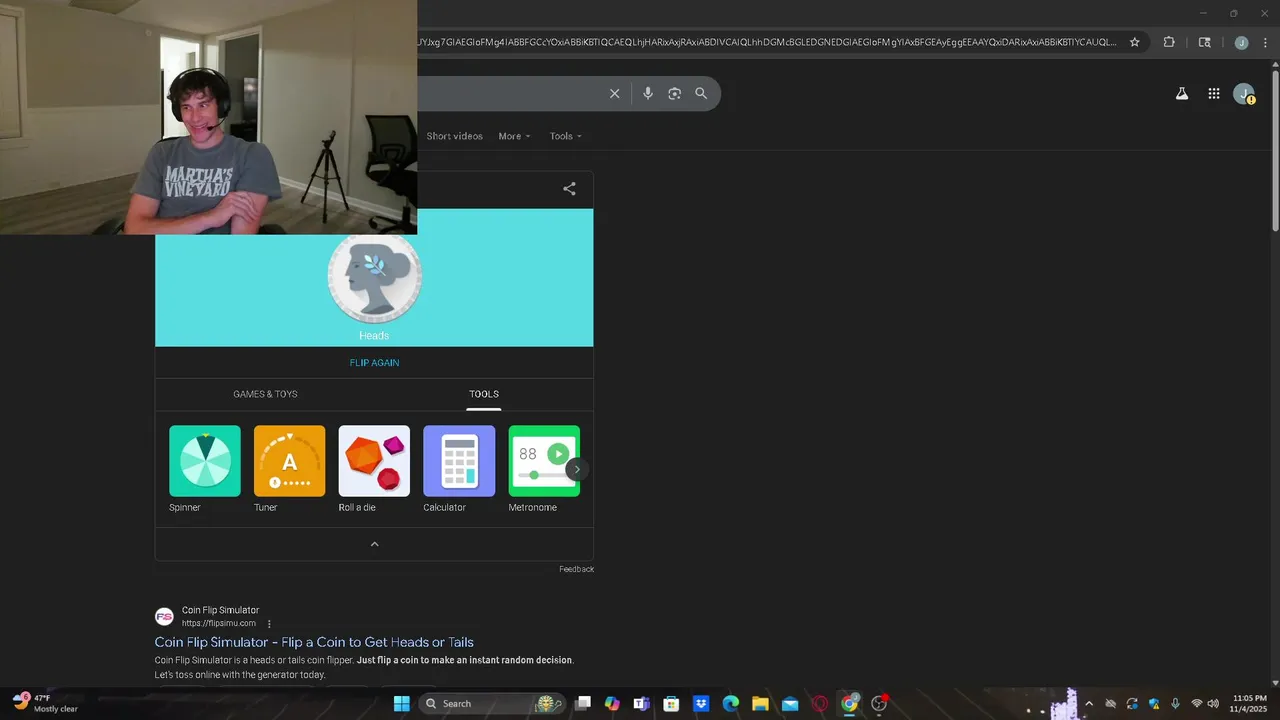Image resolution: width=1280 pixels, height=720 pixels.
Task: Open Microsoft Edge from the taskbar
Action: coord(731,703)
